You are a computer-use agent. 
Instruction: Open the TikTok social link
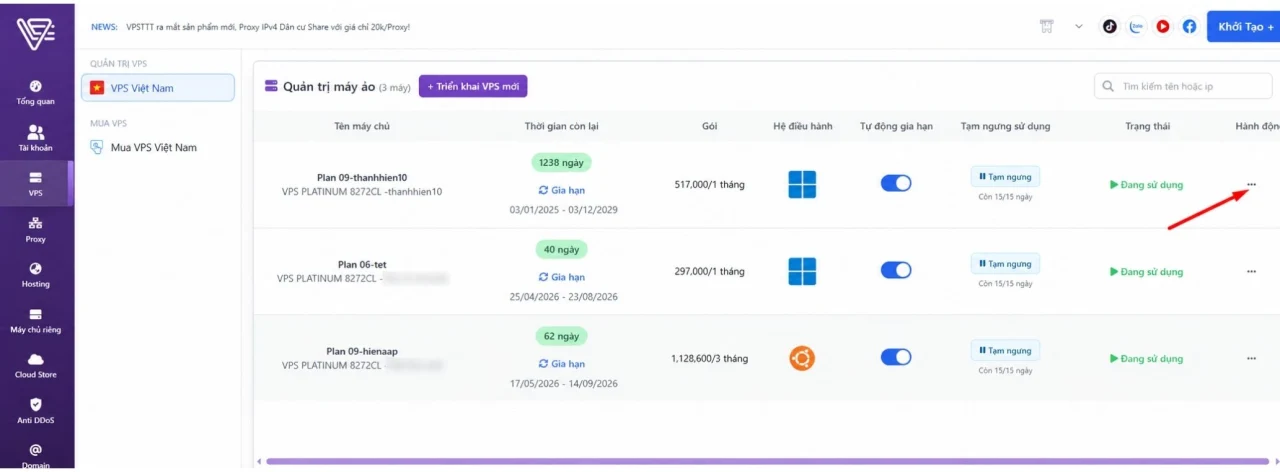pyautogui.click(x=1110, y=27)
